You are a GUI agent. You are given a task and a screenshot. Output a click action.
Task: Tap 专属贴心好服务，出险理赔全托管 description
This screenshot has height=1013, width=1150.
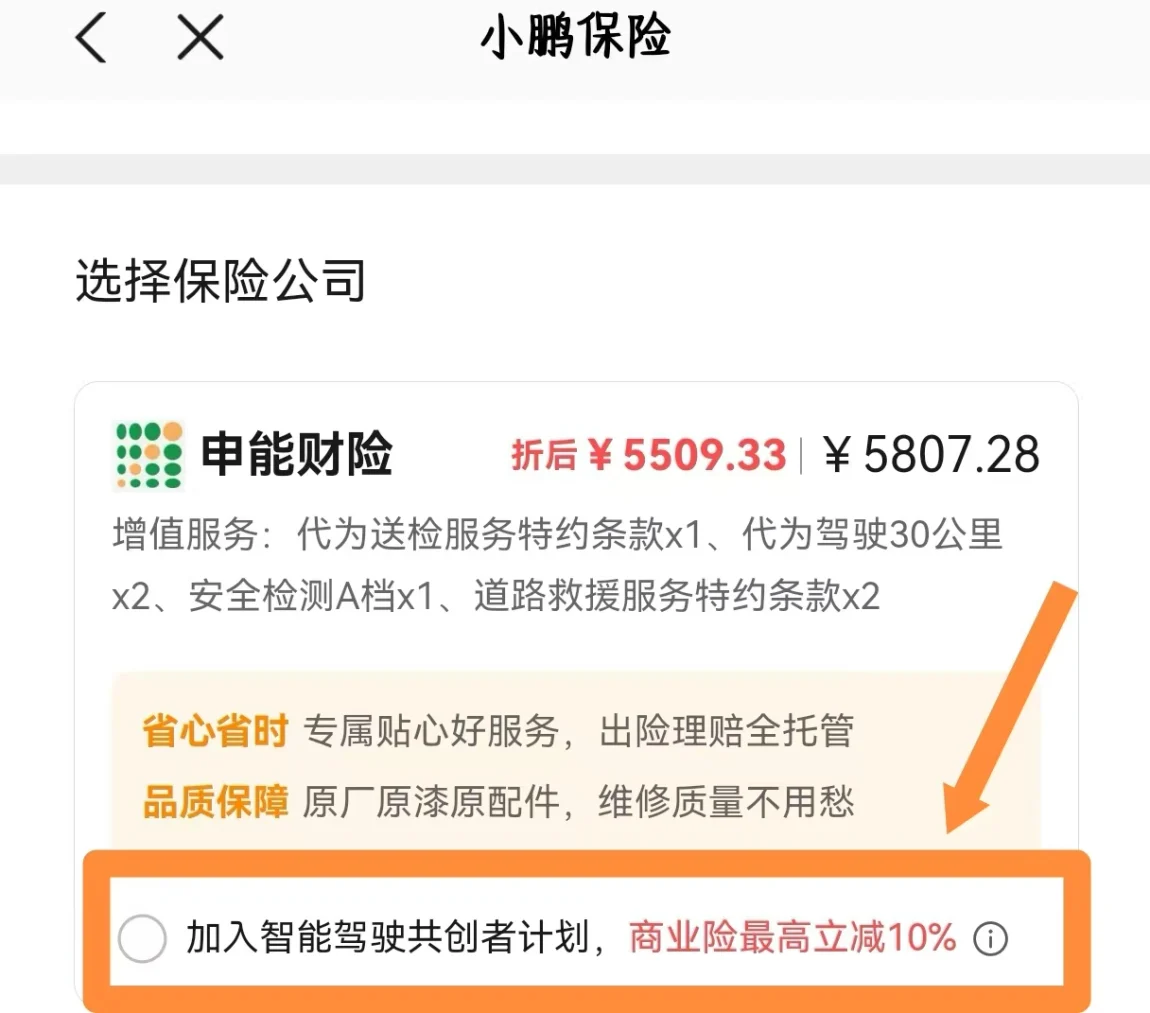[x=579, y=731]
